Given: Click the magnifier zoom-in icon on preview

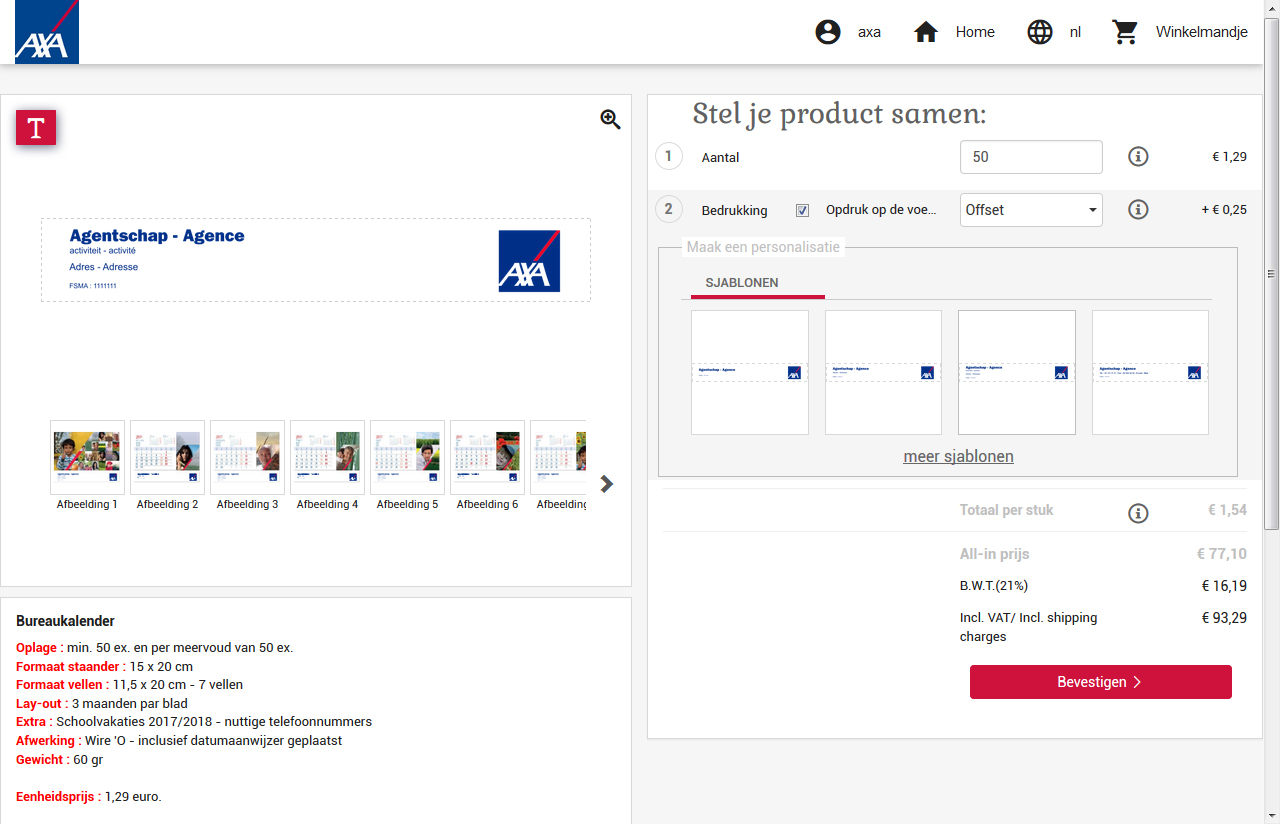Looking at the screenshot, I should tap(611, 119).
